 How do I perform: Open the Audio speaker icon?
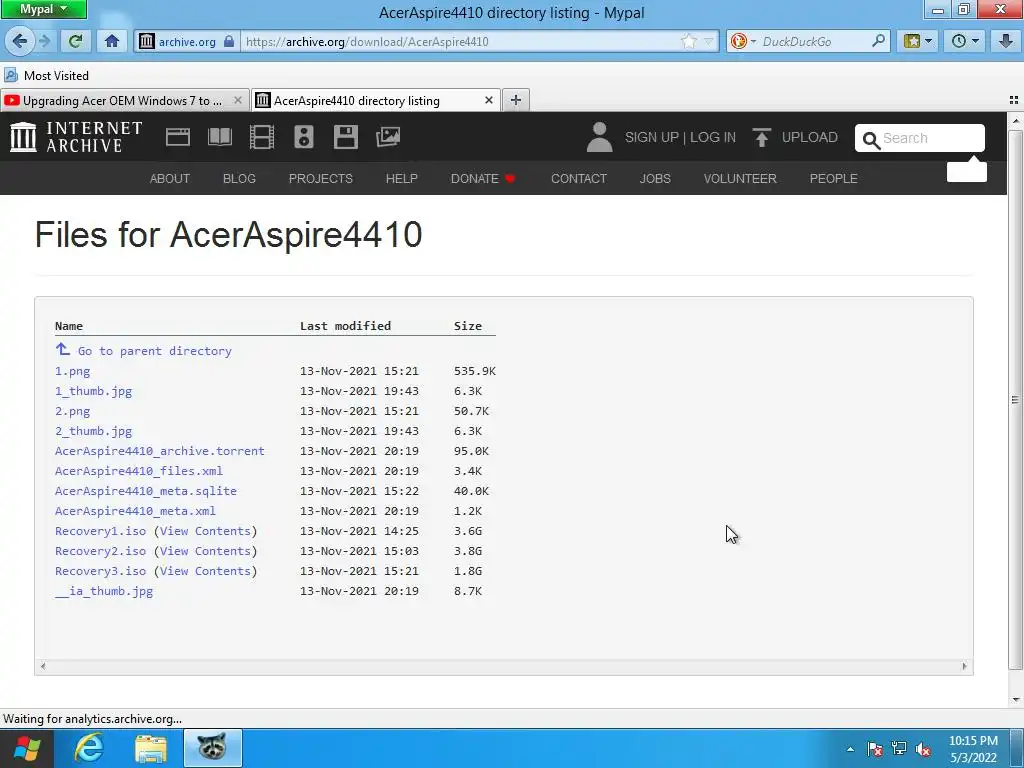coord(304,137)
